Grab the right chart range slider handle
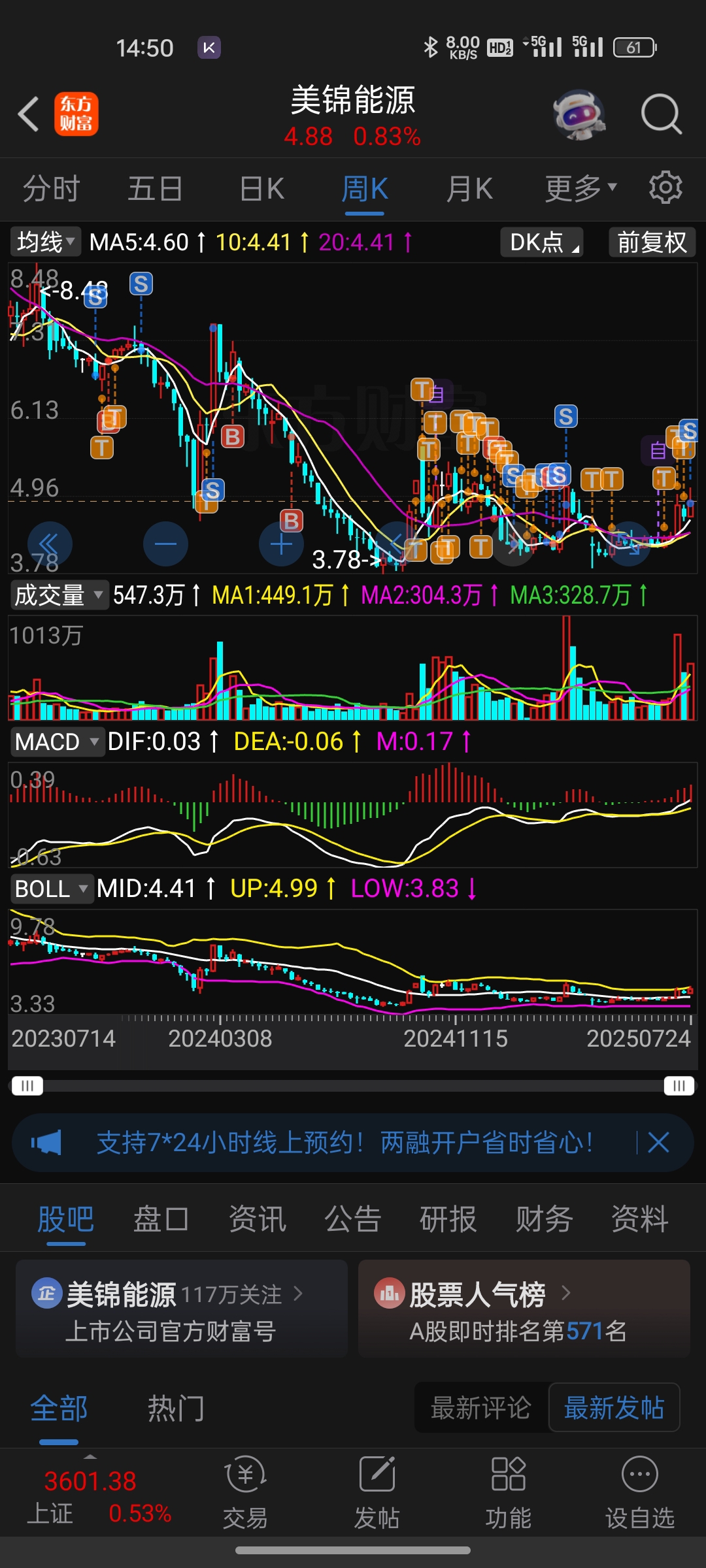The height and width of the screenshot is (1568, 706). 679,1086
